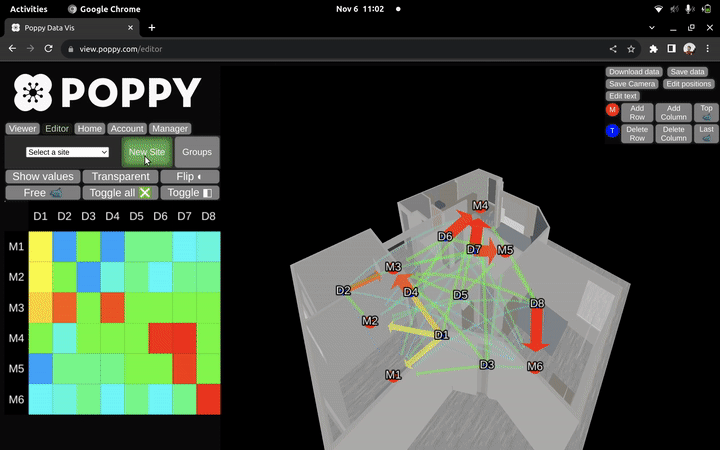Go to the Home tab
Viewport: 720px width, 450px height.
click(90, 129)
